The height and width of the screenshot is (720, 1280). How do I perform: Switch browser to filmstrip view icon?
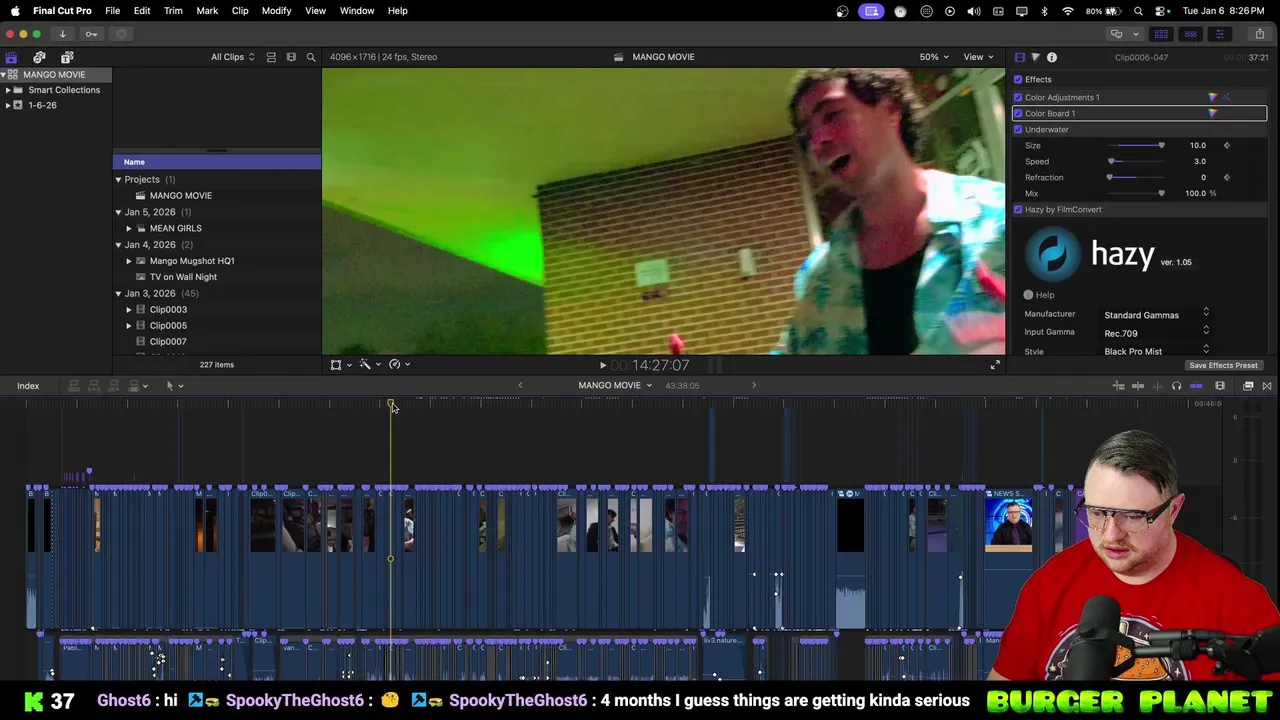click(x=291, y=57)
